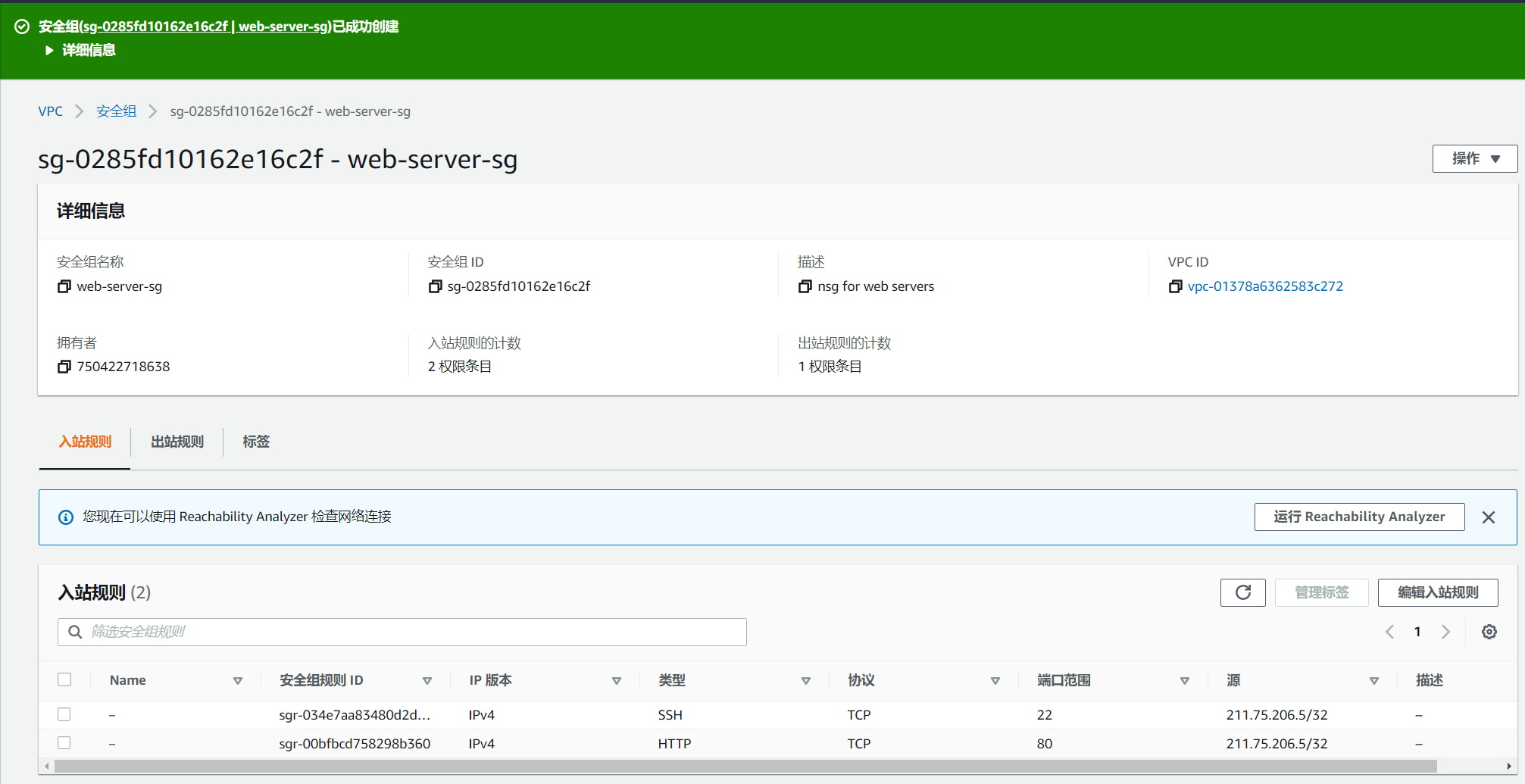Click the refresh inbound rules icon button
Screen dimensions: 1525x784
pyautogui.click(x=1242, y=592)
